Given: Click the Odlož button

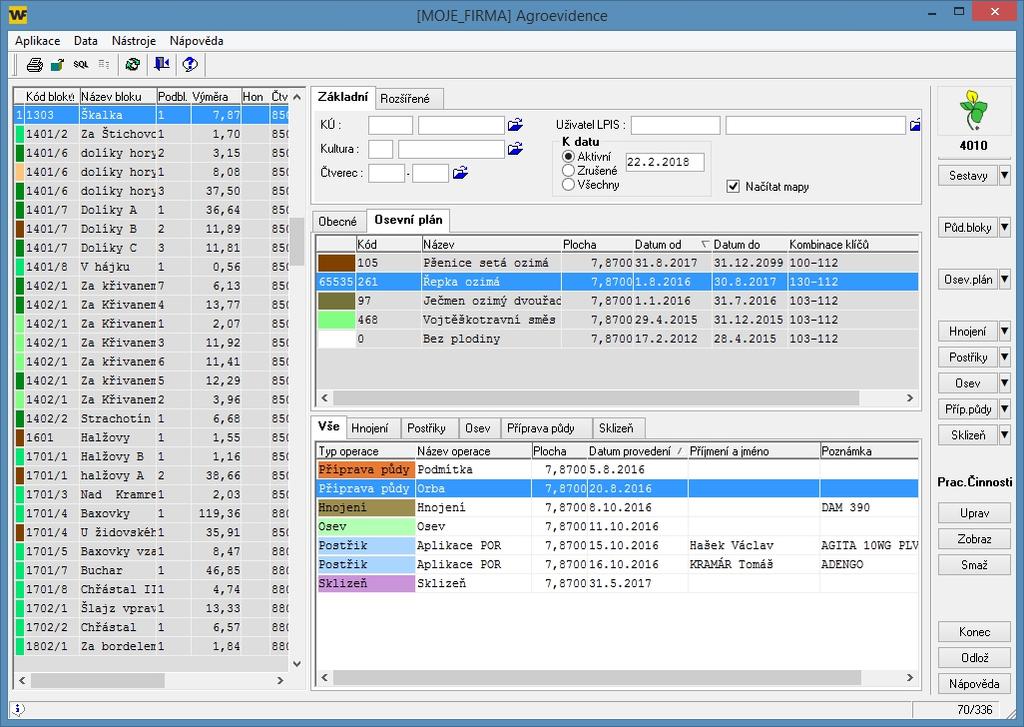Looking at the screenshot, I should [x=974, y=658].
